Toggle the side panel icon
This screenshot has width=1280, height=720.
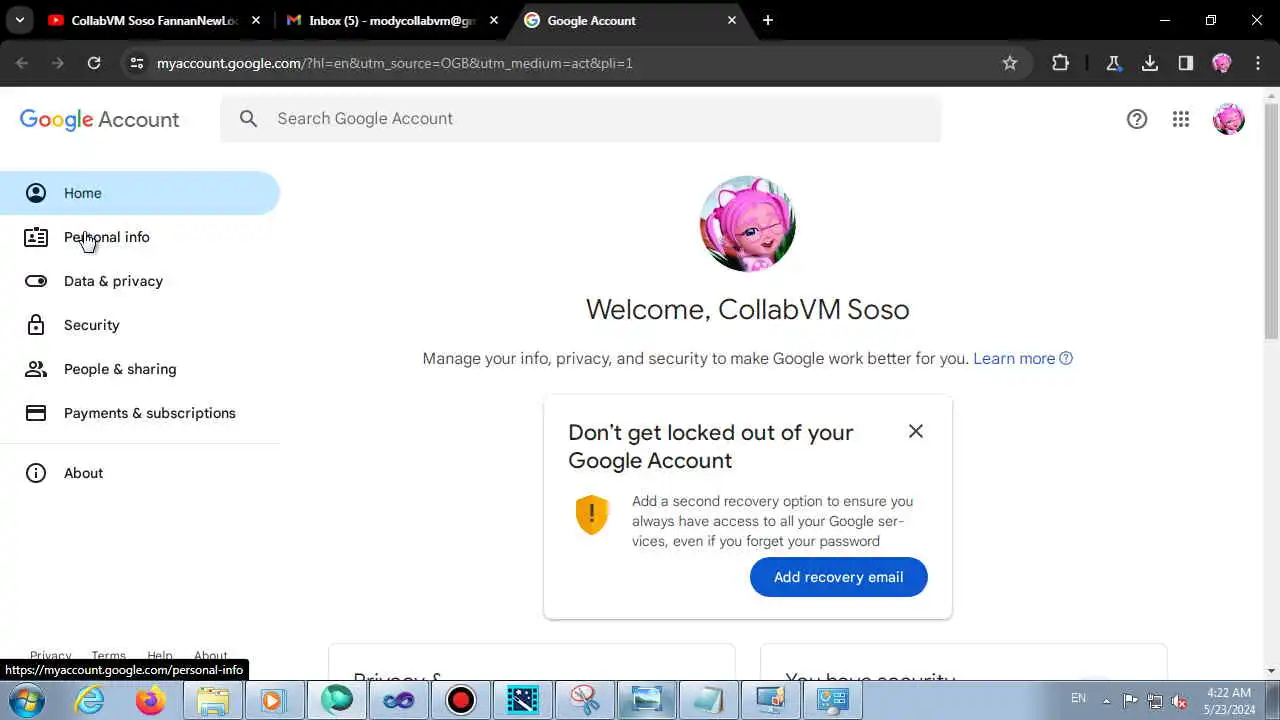coord(1186,63)
